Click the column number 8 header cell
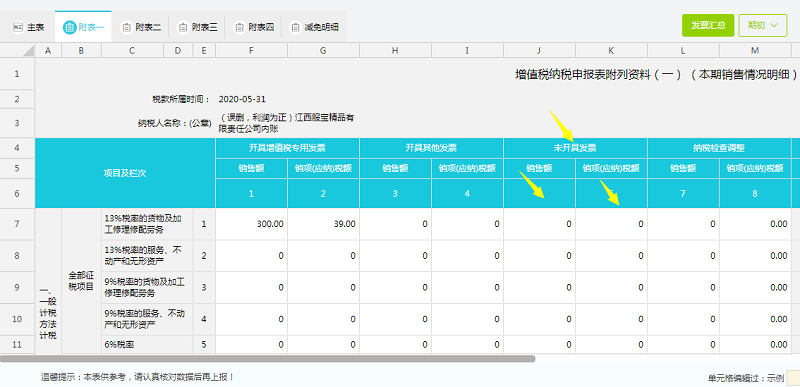The width and height of the screenshot is (800, 387). (755, 193)
